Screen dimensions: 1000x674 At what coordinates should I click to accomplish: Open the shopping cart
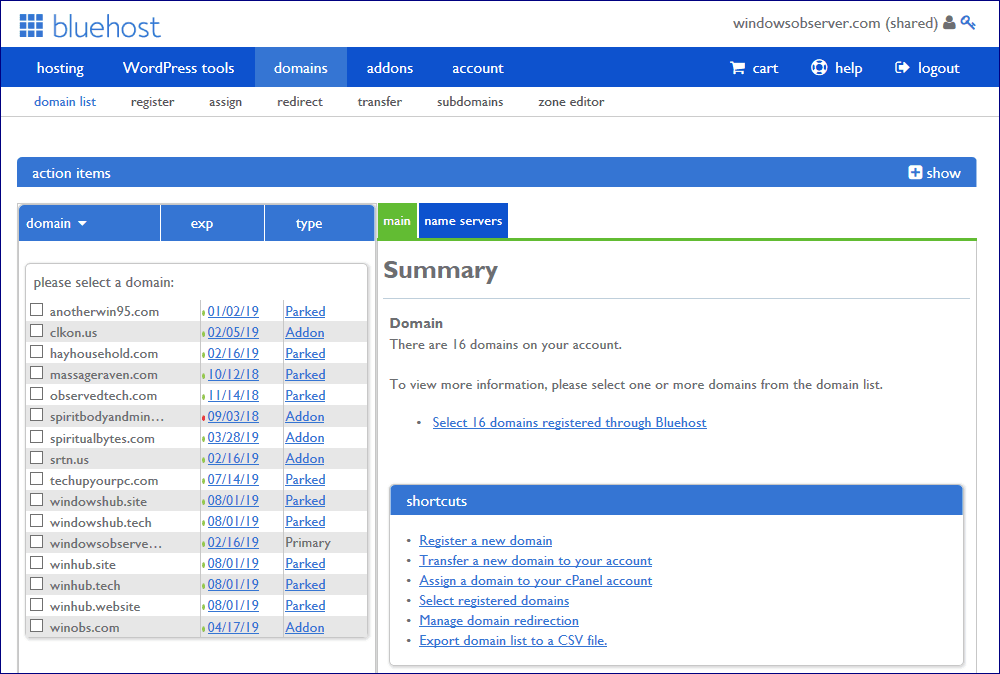point(754,68)
